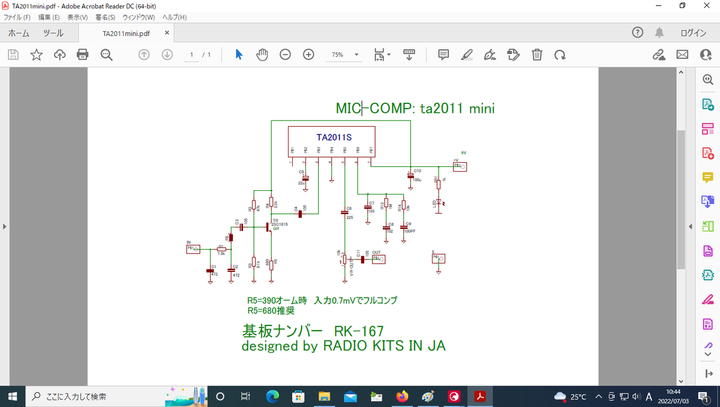This screenshot has width=720, height=407.
Task: Add a sticky note comment
Action: (443, 54)
